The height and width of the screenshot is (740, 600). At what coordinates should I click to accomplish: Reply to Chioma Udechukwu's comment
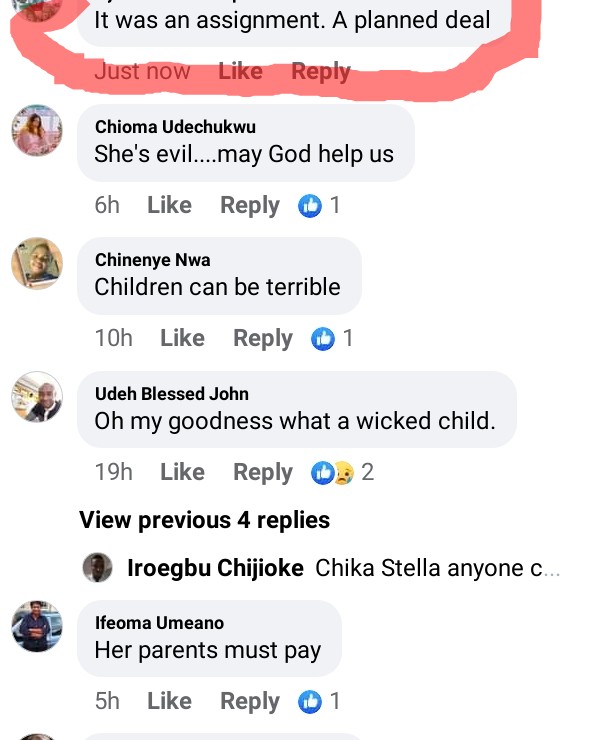(x=250, y=206)
